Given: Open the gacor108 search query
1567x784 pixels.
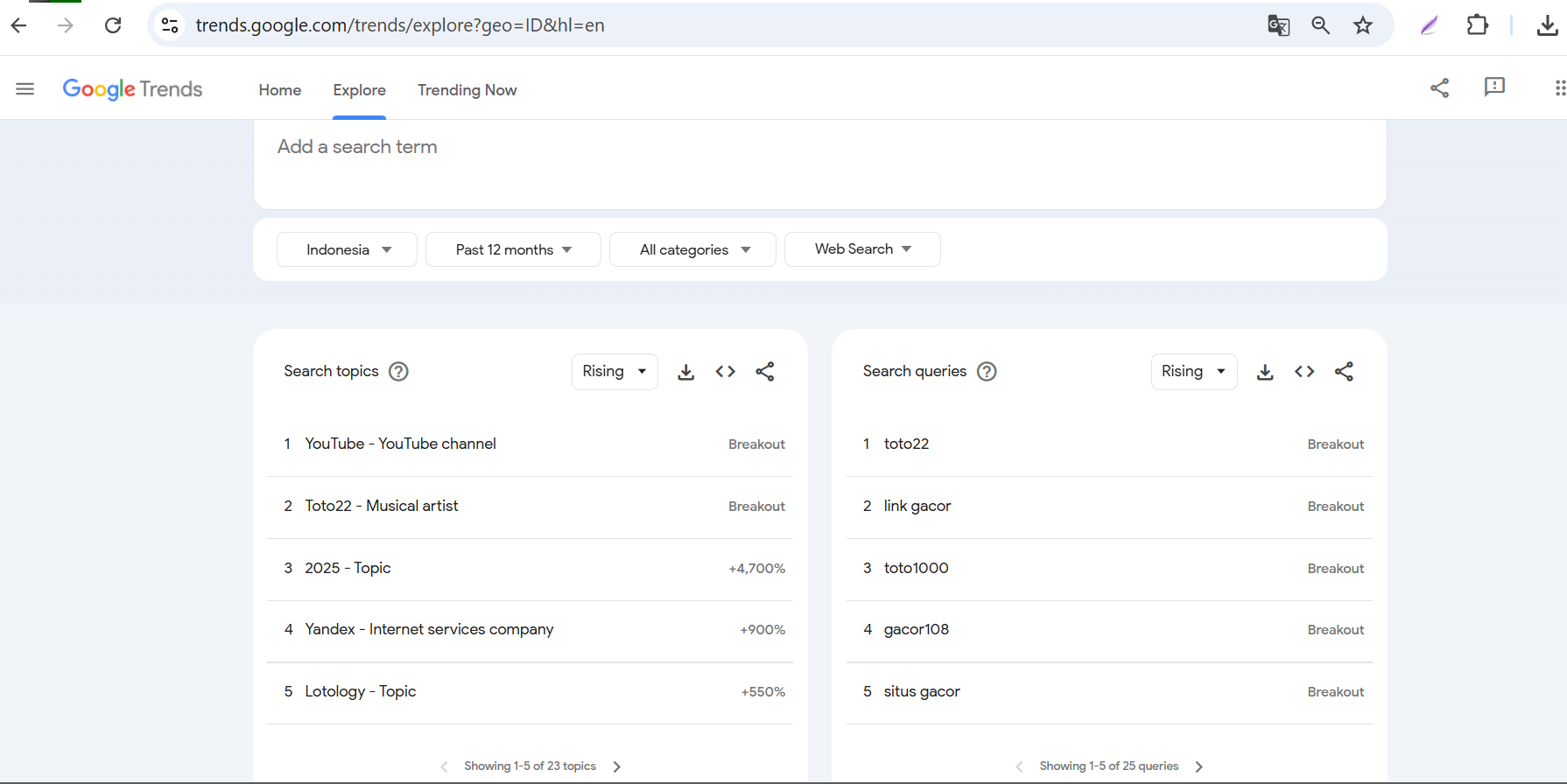Looking at the screenshot, I should tap(916, 629).
